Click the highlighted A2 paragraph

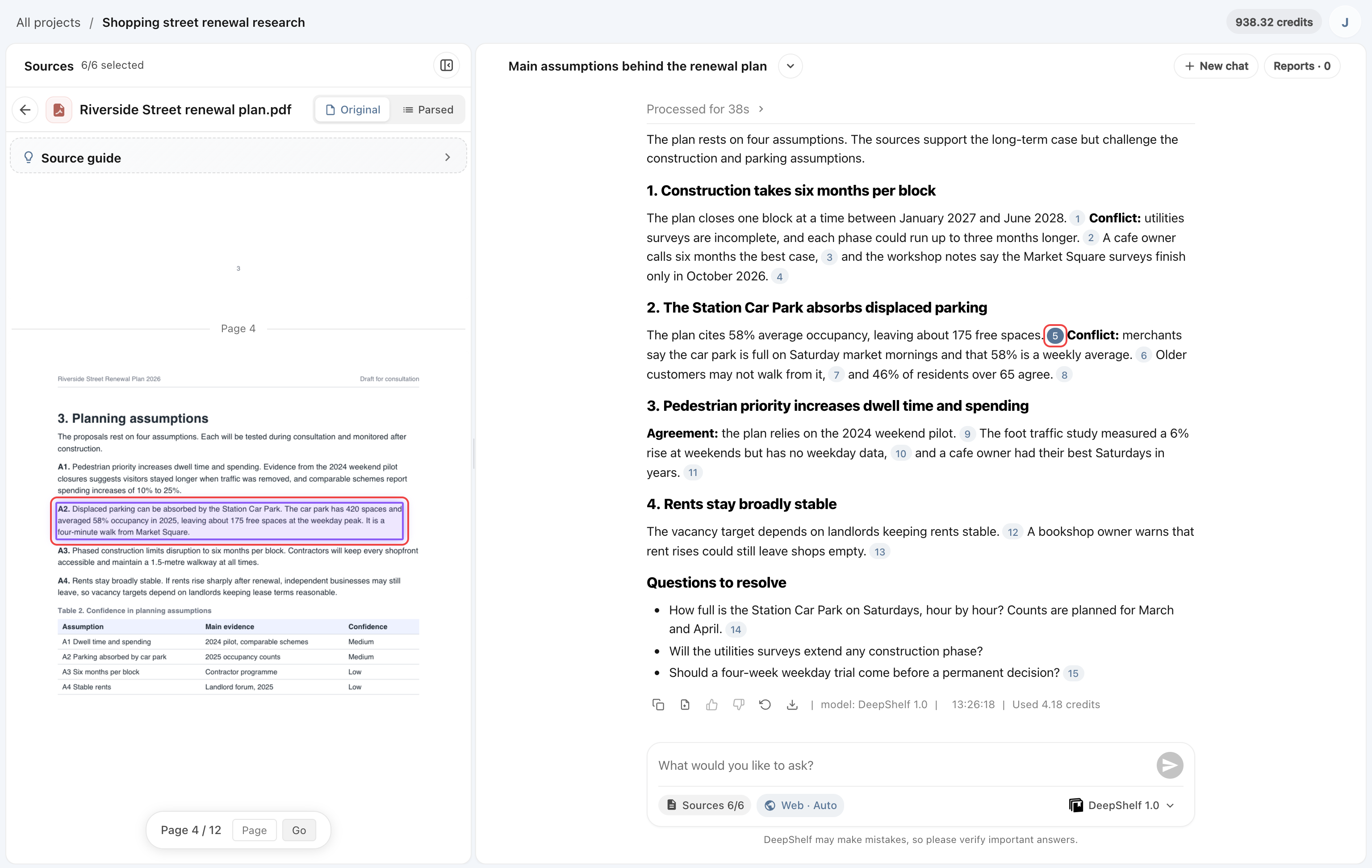coord(230,521)
